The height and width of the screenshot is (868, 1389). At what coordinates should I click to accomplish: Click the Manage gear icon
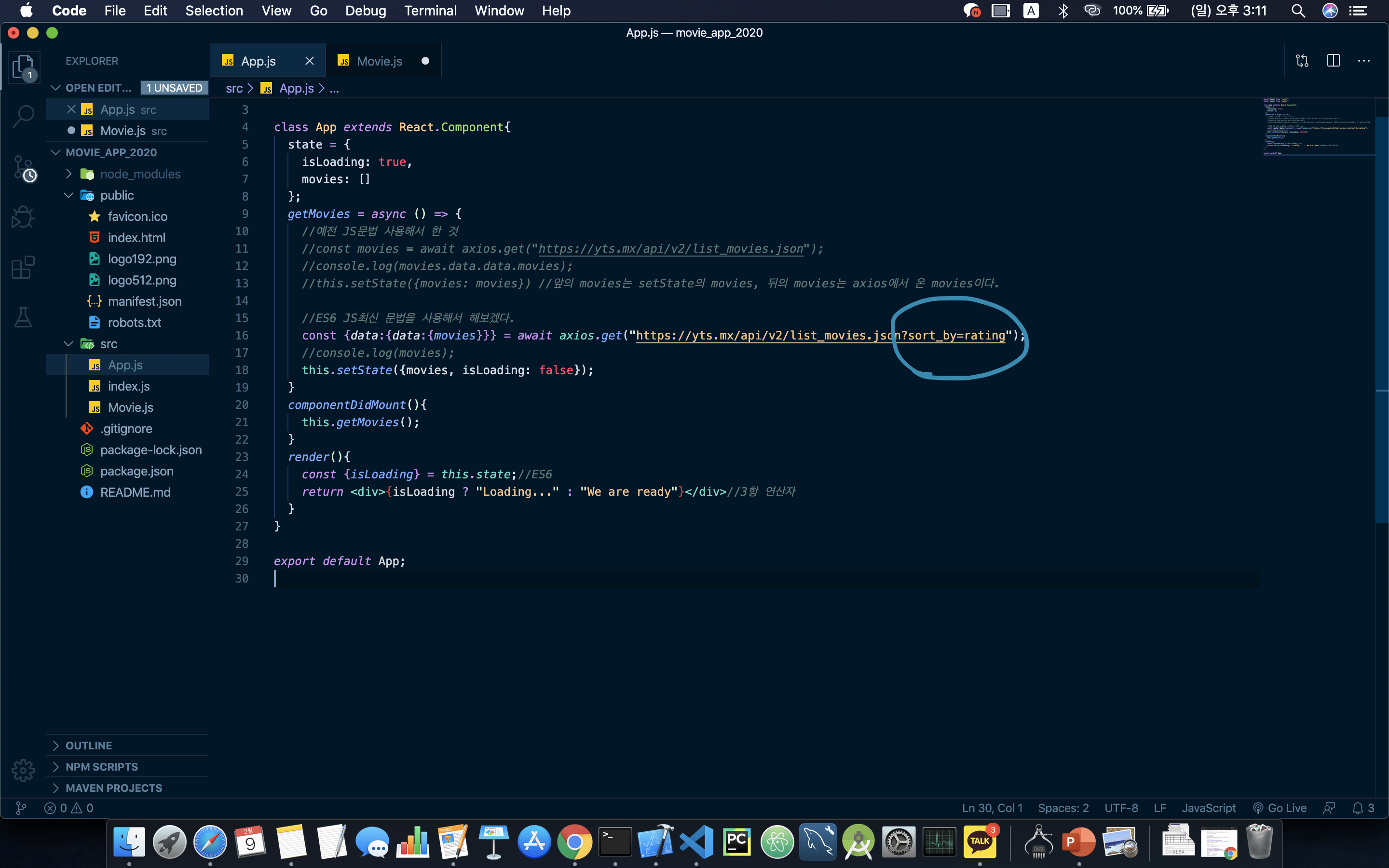[23, 771]
